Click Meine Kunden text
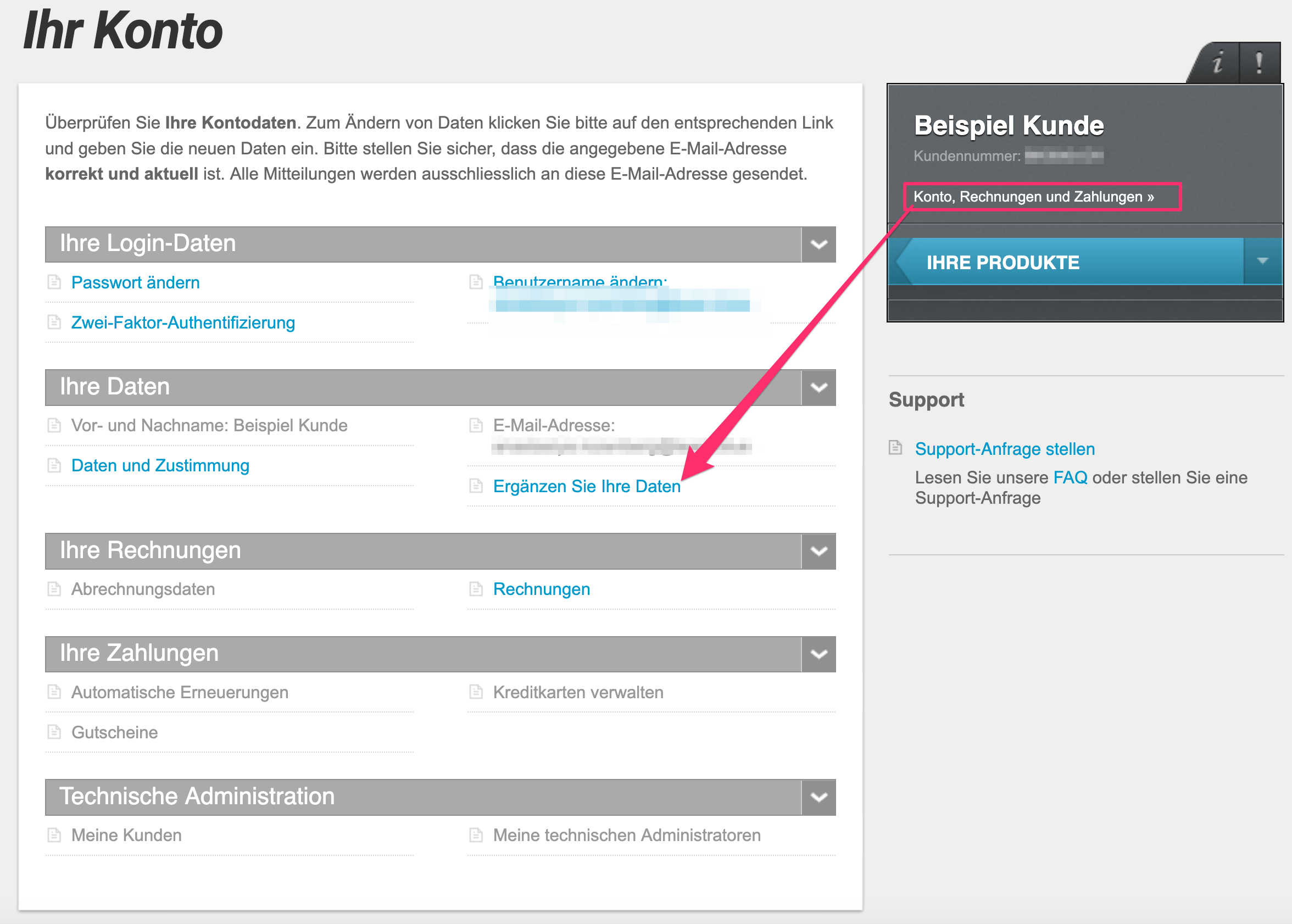 coord(127,835)
